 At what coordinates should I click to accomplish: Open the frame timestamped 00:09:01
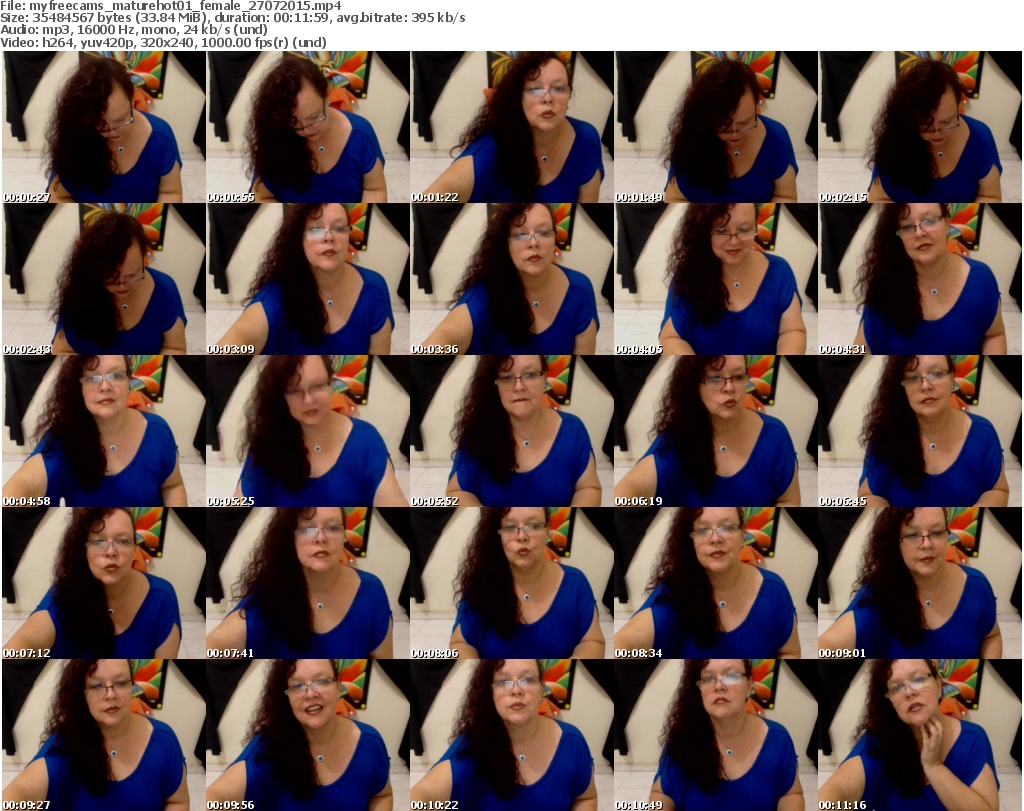point(920,583)
